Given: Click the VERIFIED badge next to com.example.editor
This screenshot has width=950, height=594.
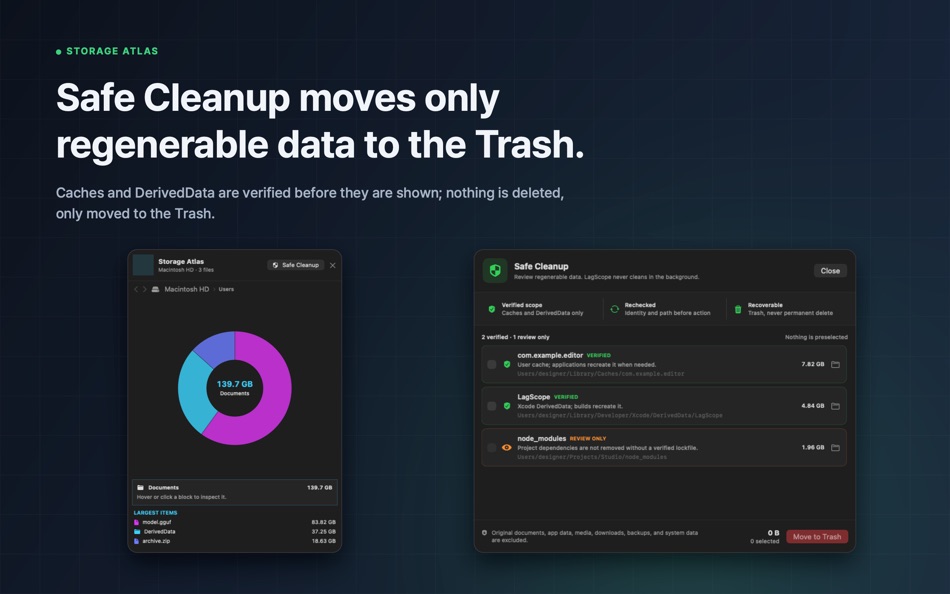Looking at the screenshot, I should coord(599,356).
